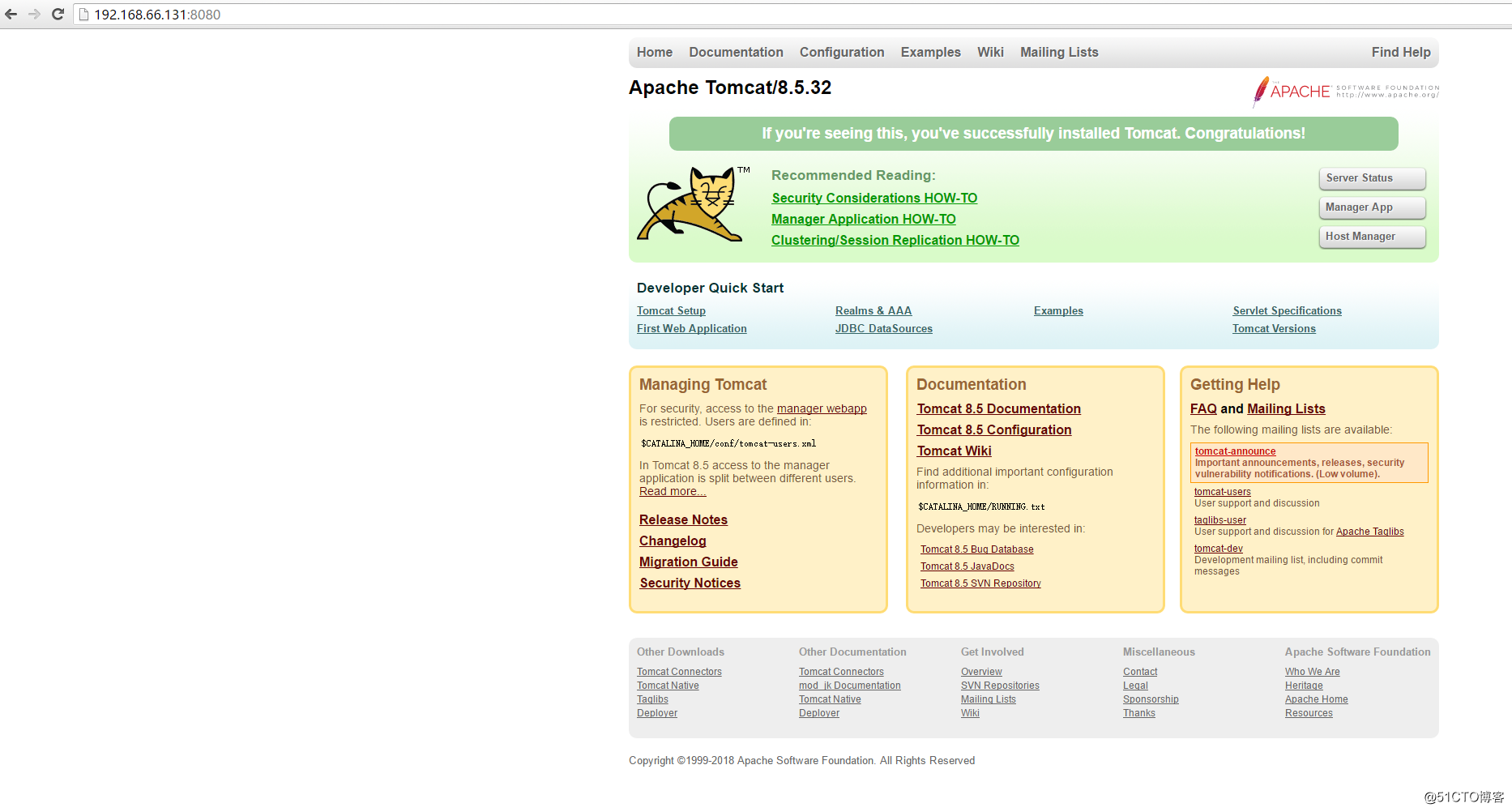This screenshot has height=812, width=1512.
Task: Open the tomcat-users mailing list
Action: (1223, 492)
